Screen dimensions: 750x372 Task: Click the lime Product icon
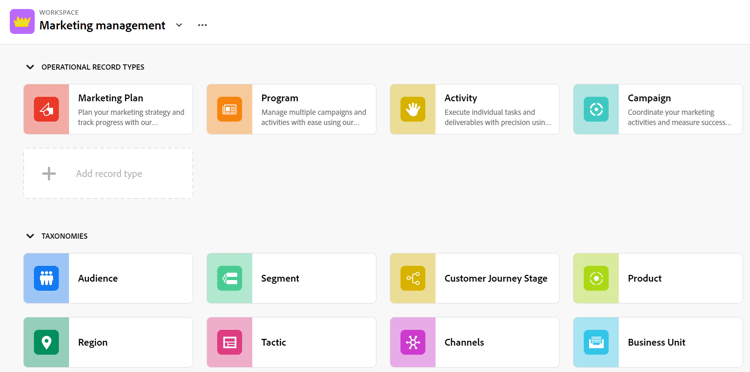[x=596, y=278]
